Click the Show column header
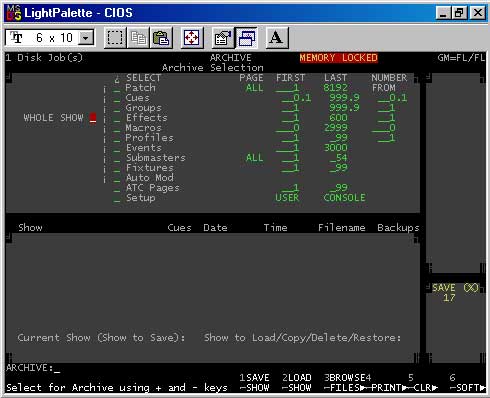This screenshot has height=398, width=490. (x=30, y=228)
